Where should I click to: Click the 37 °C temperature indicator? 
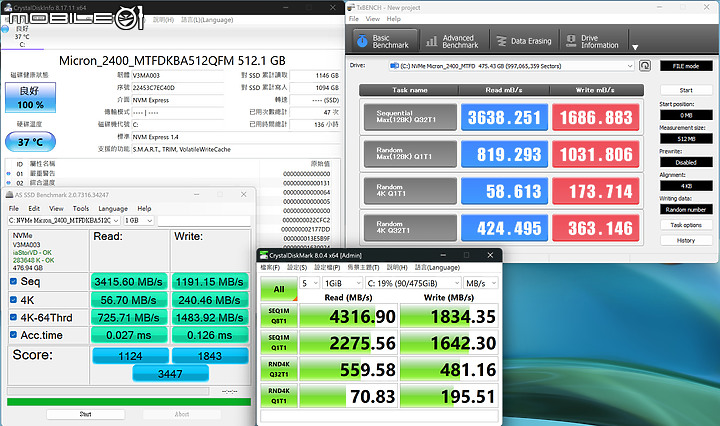click(x=30, y=142)
